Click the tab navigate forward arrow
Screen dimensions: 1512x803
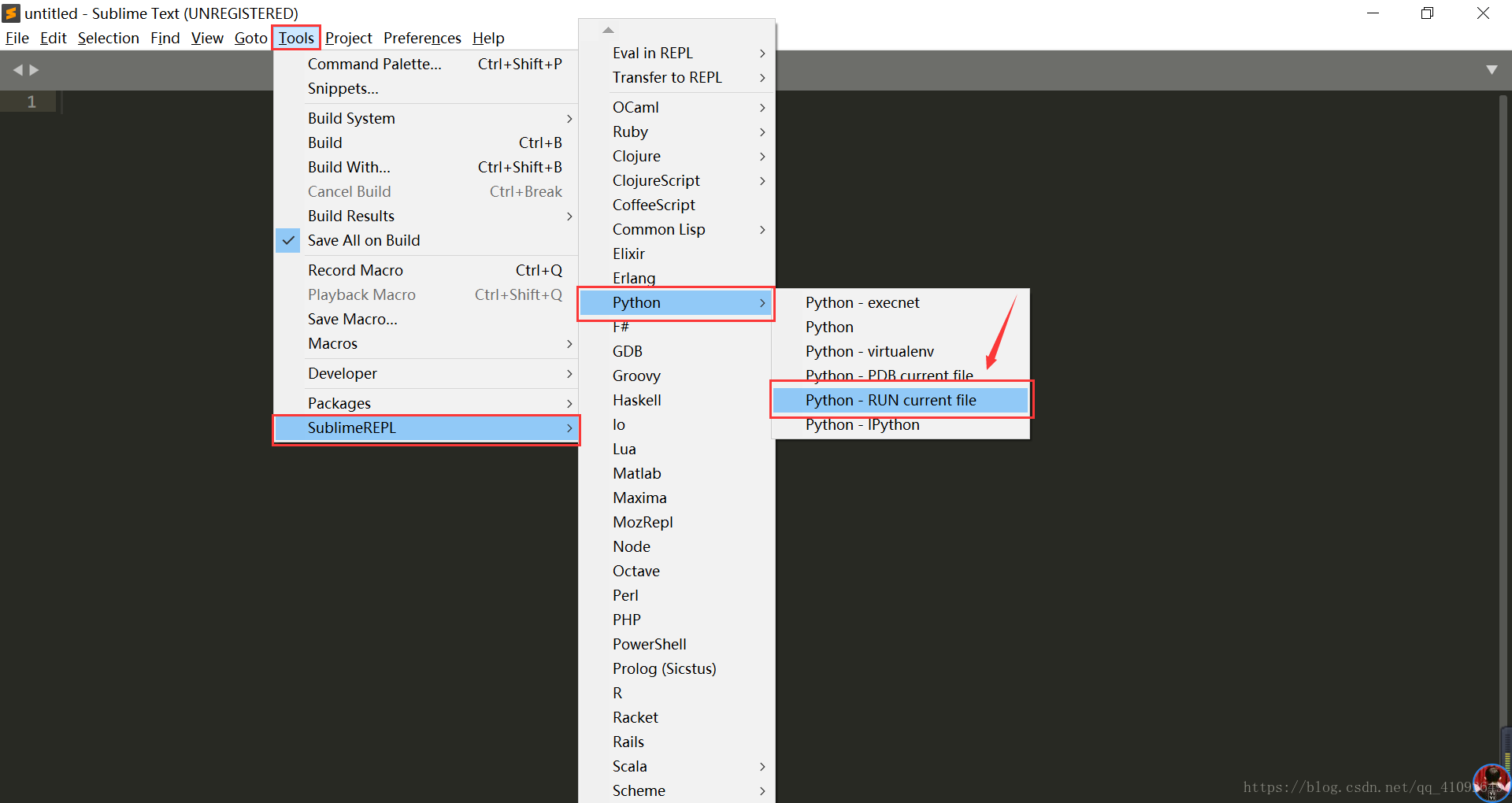(34, 70)
